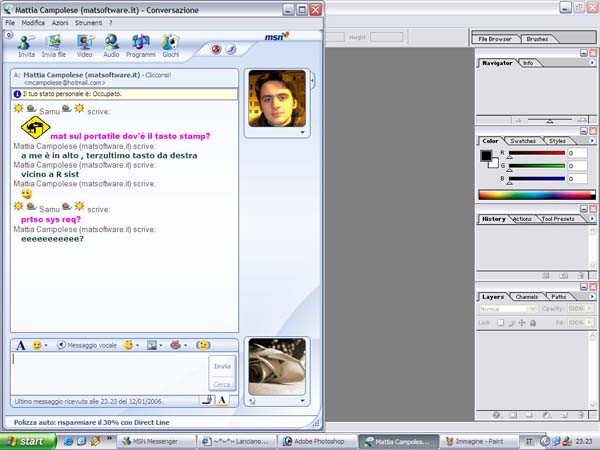Viewport: 600px width, 450px height.
Task: Open the File menu in MSN conversation
Action: click(x=10, y=23)
